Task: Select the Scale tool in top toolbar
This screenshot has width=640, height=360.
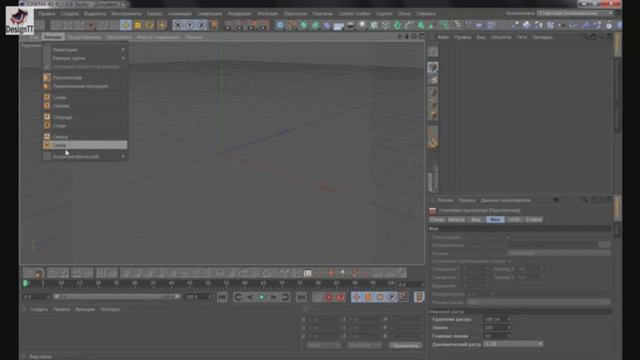Action: (138, 25)
